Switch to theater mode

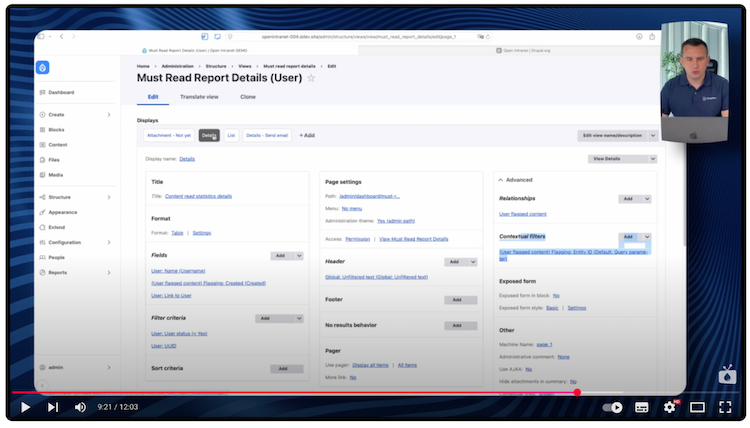coord(697,407)
